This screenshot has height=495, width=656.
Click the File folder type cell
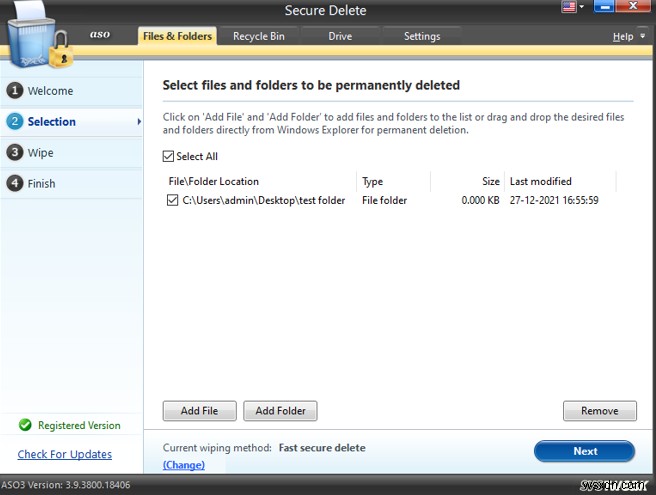(x=384, y=200)
